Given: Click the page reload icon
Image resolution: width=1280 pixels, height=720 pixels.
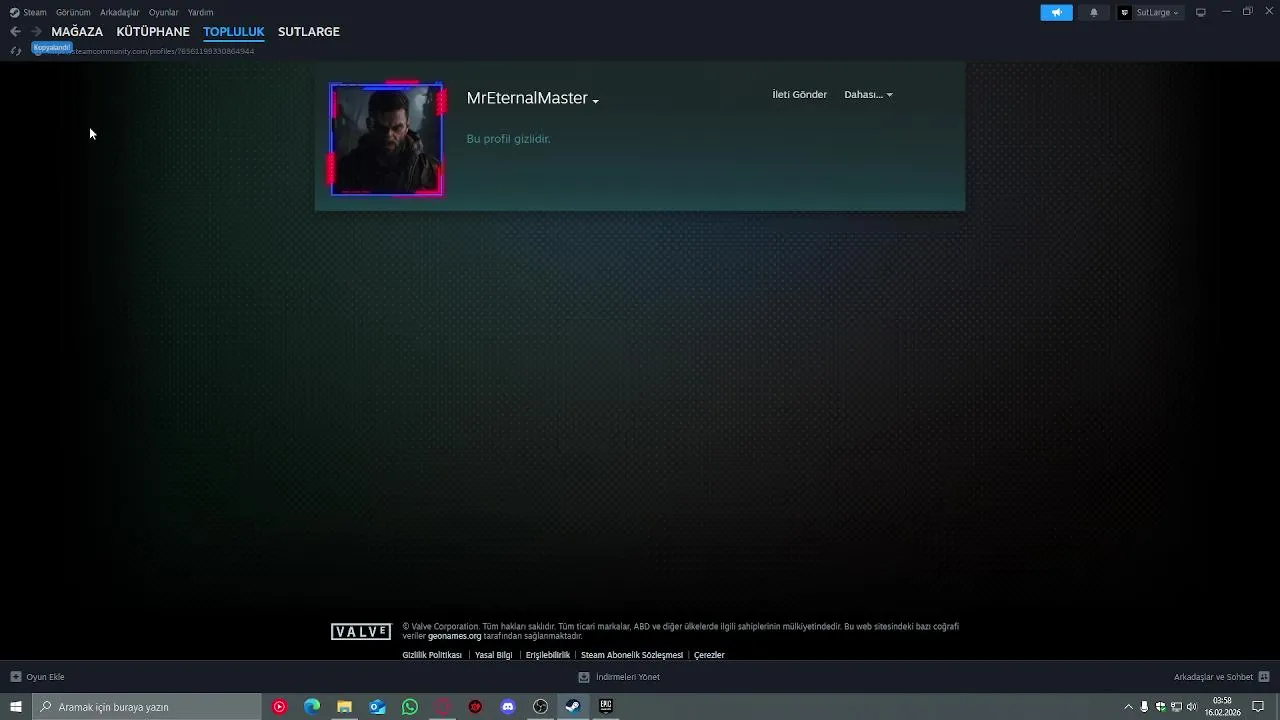Looking at the screenshot, I should point(15,51).
